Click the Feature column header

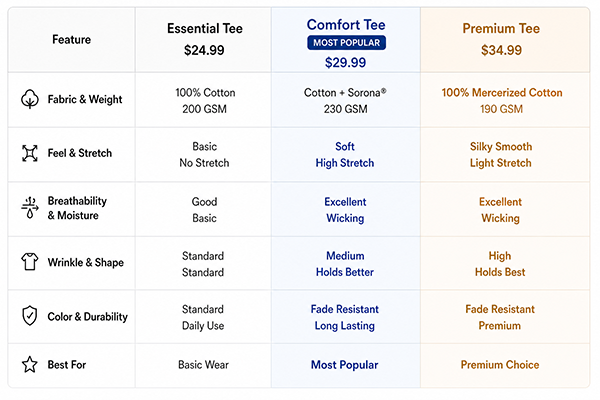(72, 39)
